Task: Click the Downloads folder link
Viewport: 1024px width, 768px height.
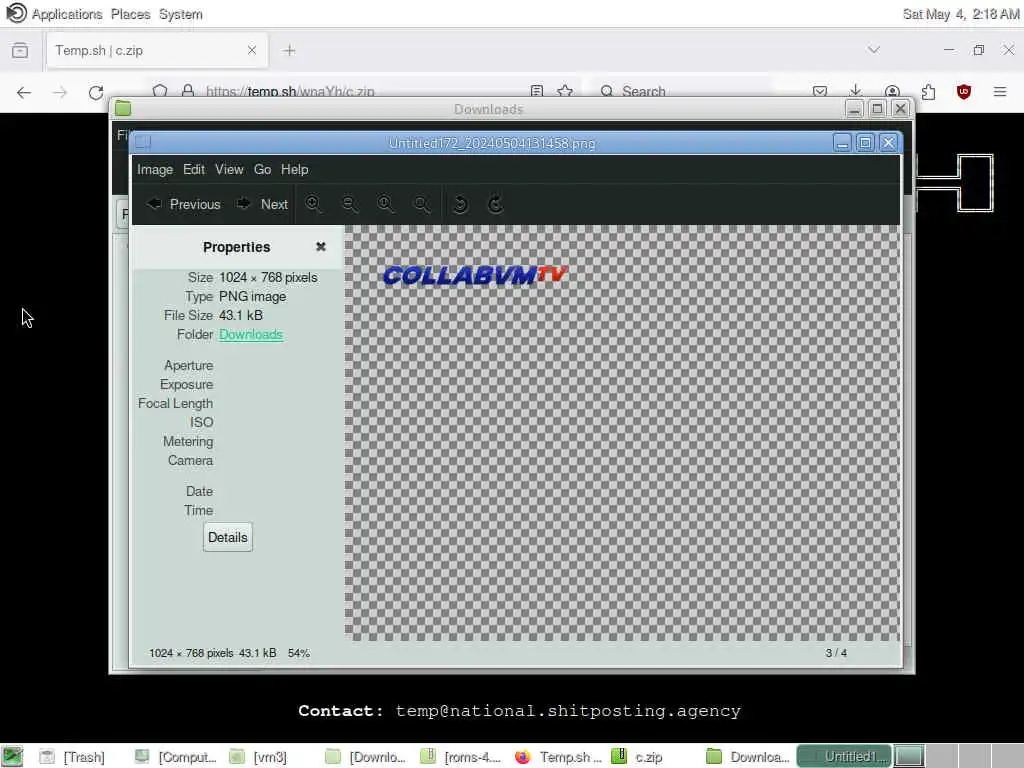Action: [x=251, y=334]
